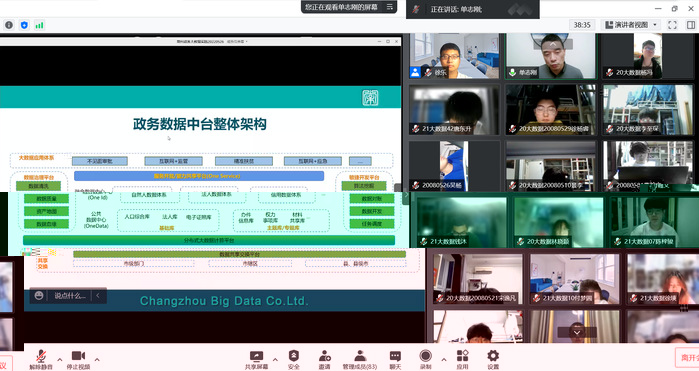The image size is (699, 371).
Task: Start recording the meeting (录制)
Action: (426, 359)
